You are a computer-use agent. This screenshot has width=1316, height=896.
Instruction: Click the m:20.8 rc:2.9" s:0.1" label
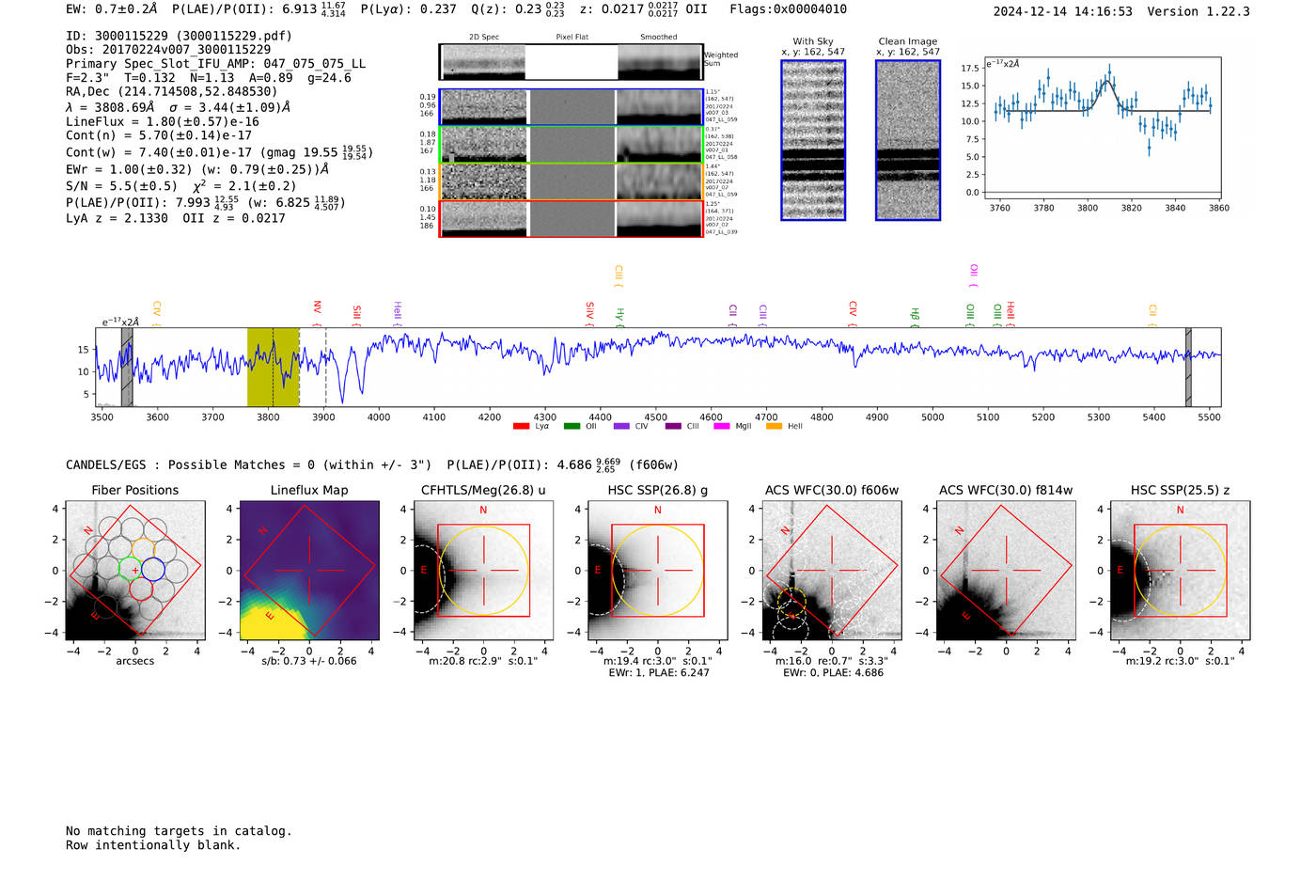click(x=483, y=661)
